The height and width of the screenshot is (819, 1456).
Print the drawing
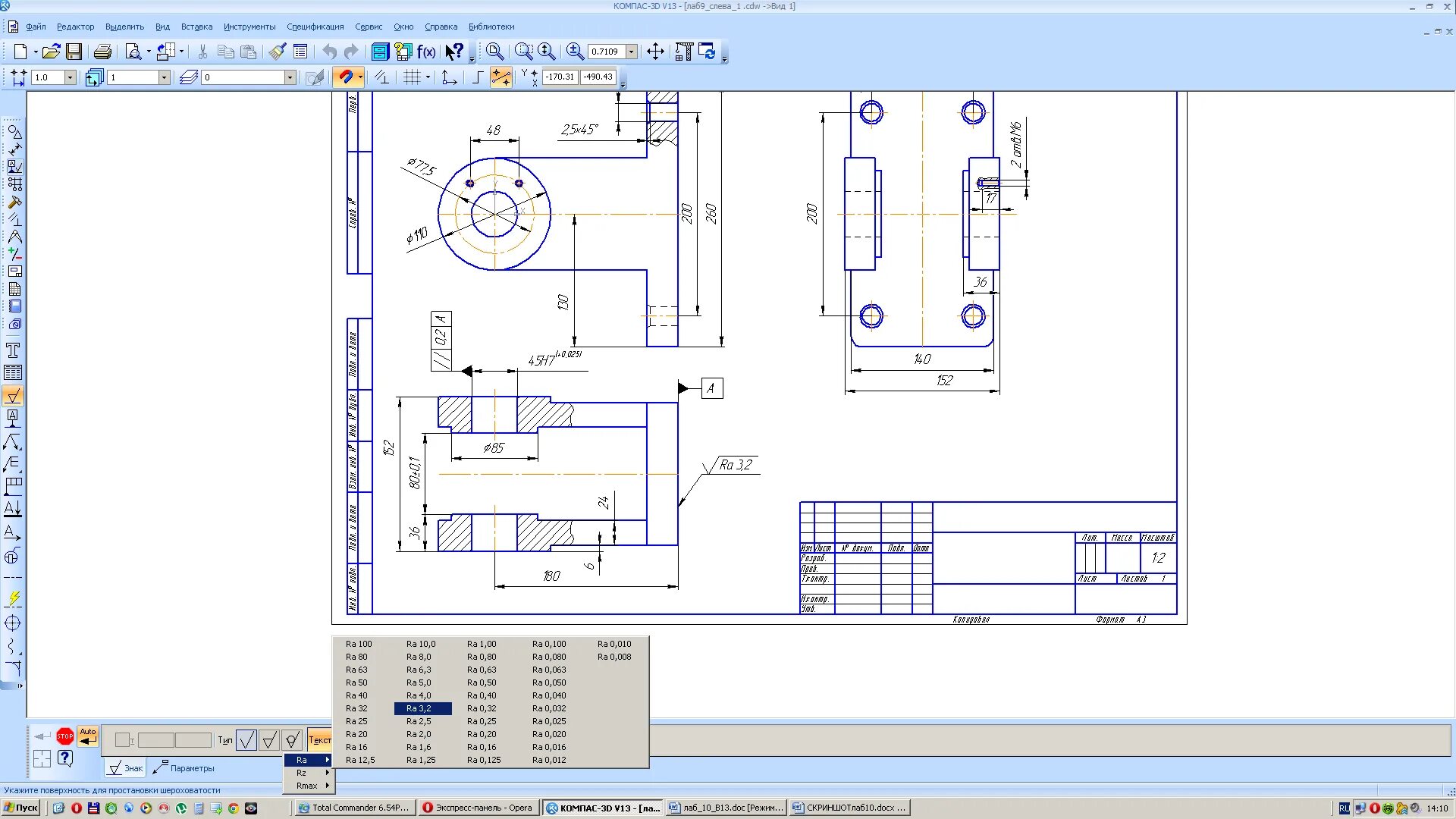pos(102,52)
